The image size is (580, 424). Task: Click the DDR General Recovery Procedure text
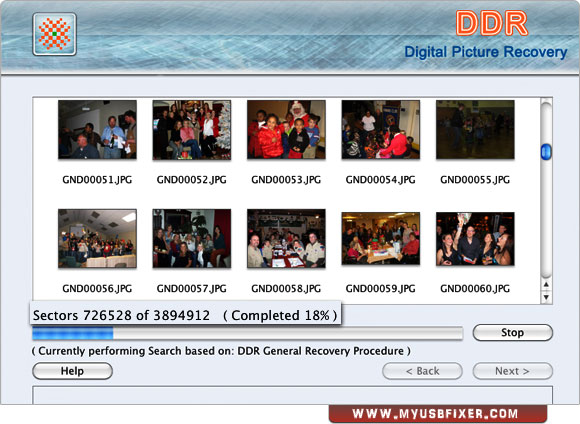[x=320, y=351]
